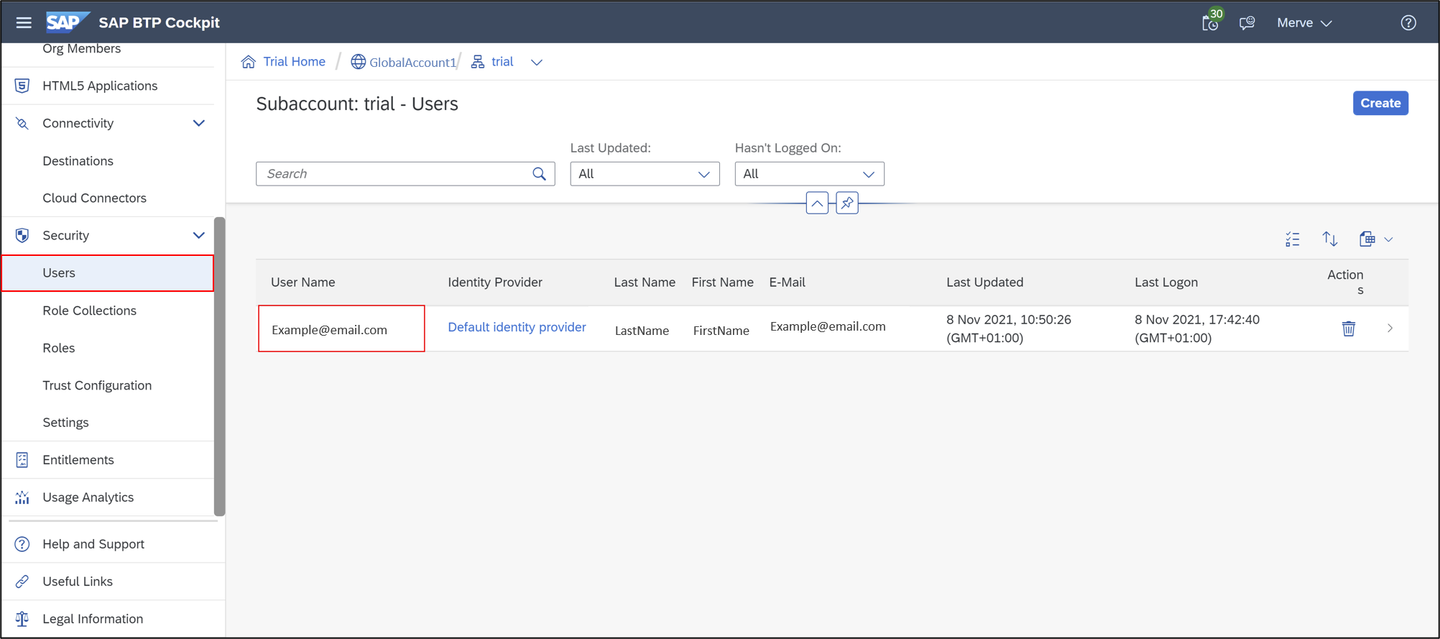Screen dimensions: 1440x639
Task: Open Legal Information entry
Action: [x=92, y=619]
